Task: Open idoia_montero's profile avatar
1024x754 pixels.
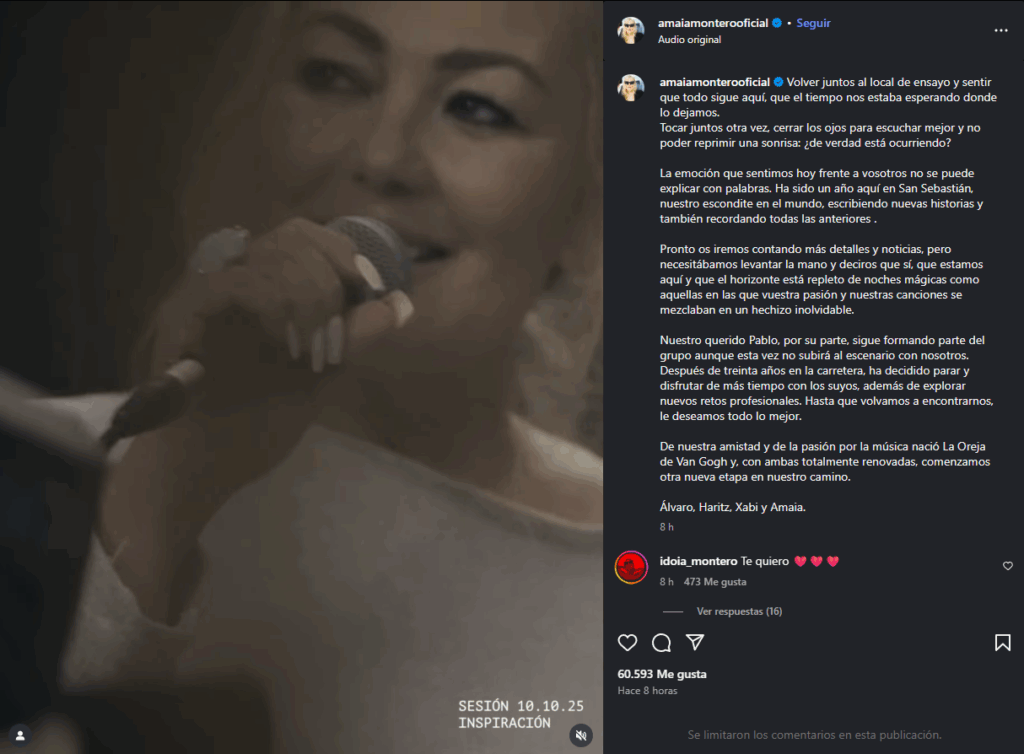Action: 631,567
